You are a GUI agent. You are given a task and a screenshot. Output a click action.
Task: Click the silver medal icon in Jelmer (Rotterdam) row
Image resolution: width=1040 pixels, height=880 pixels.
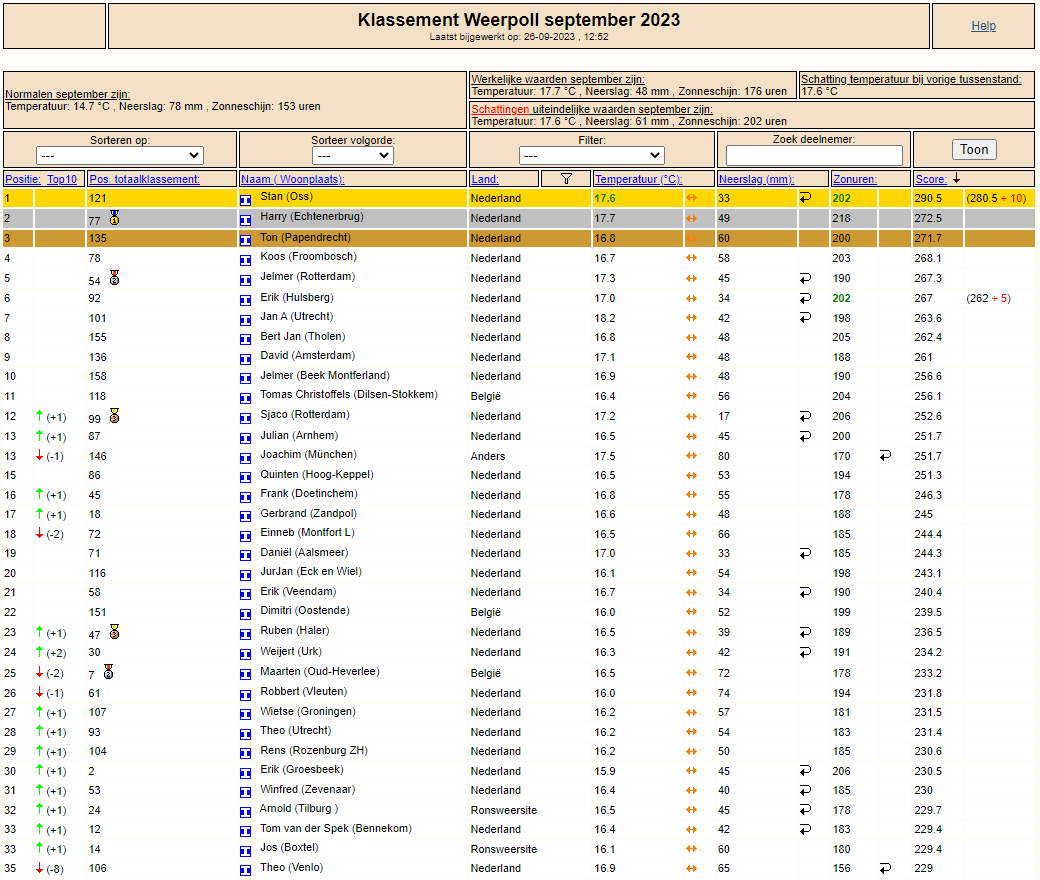point(114,277)
